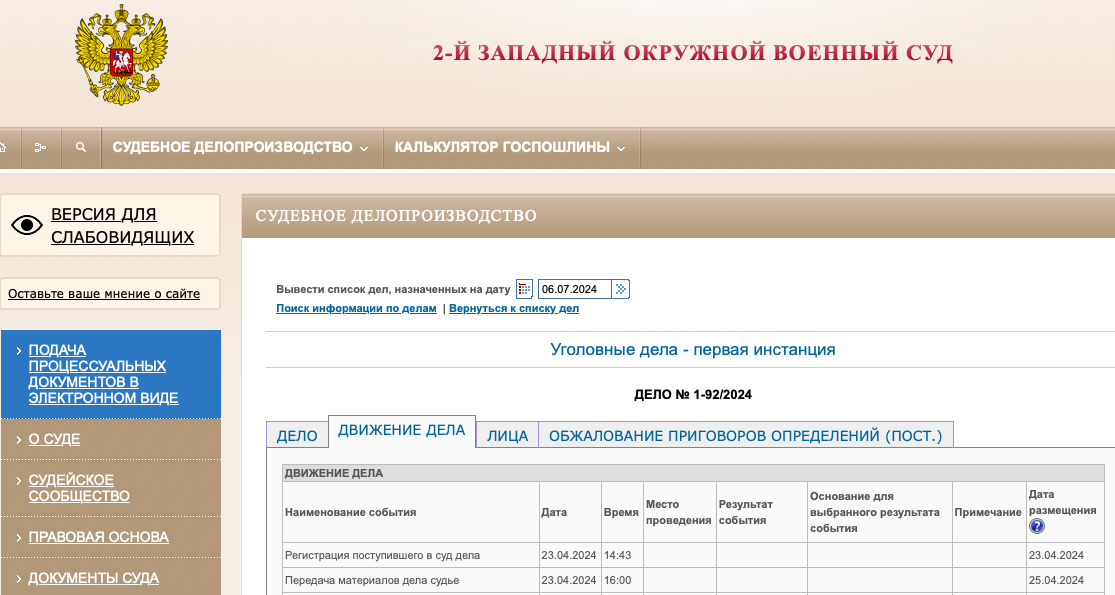The width and height of the screenshot is (1115, 595).
Task: Switch to the Лица tab
Action: [x=507, y=435]
